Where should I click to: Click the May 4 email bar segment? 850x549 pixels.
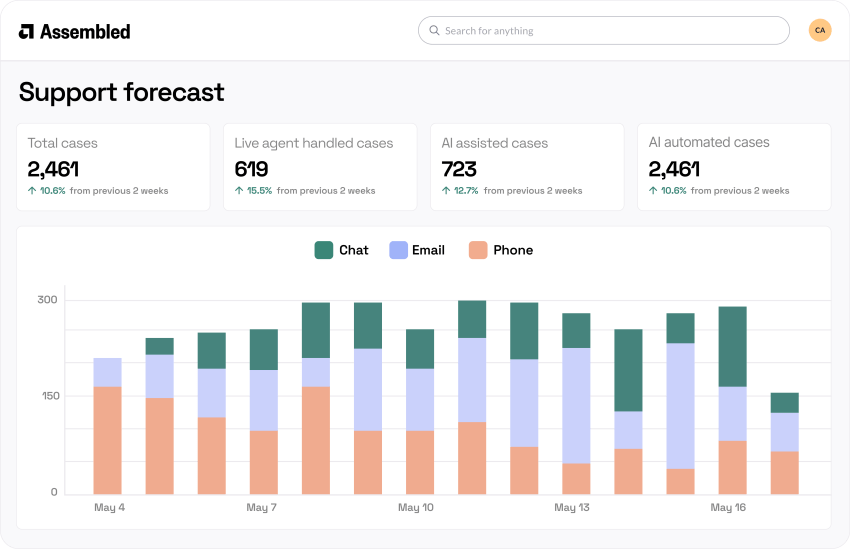click(107, 372)
